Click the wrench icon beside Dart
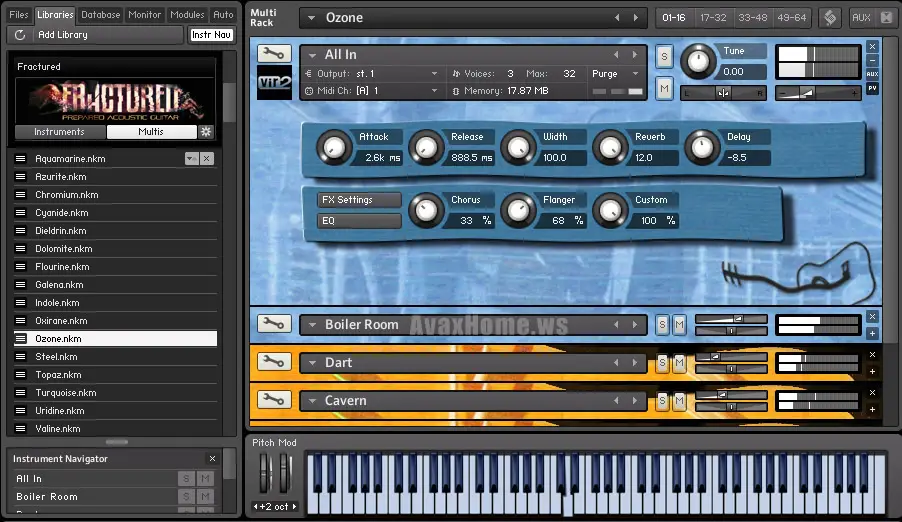Viewport: 902px width, 522px height. coord(272,362)
